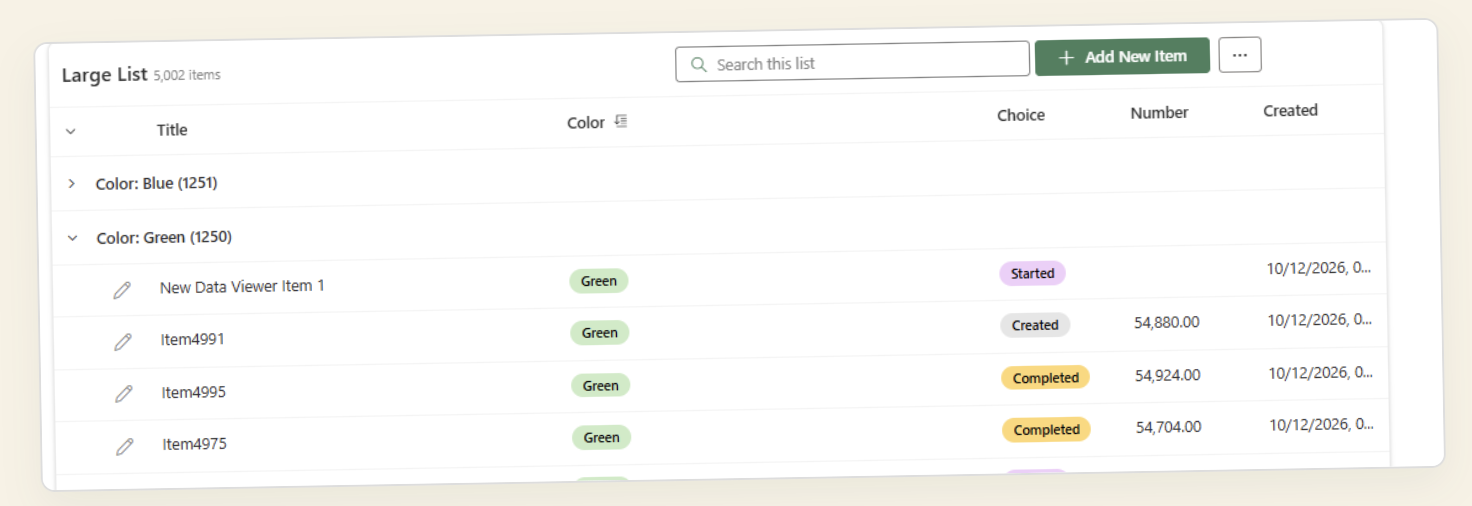The width and height of the screenshot is (1472, 506).
Task: Click the Created column header
Action: (x=1291, y=110)
